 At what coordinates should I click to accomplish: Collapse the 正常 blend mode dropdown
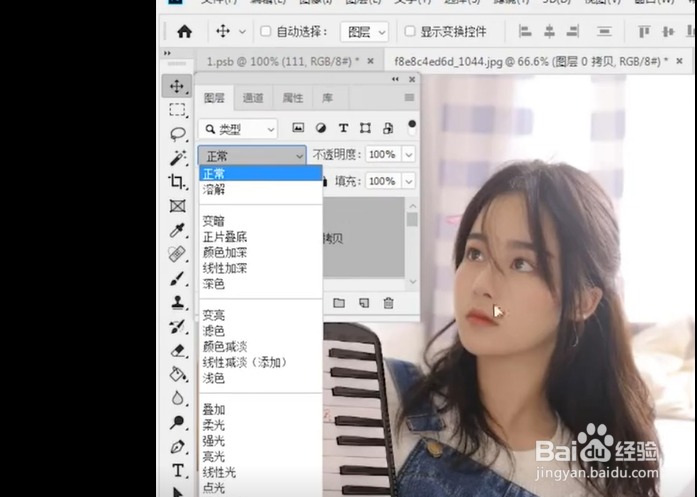pos(252,156)
